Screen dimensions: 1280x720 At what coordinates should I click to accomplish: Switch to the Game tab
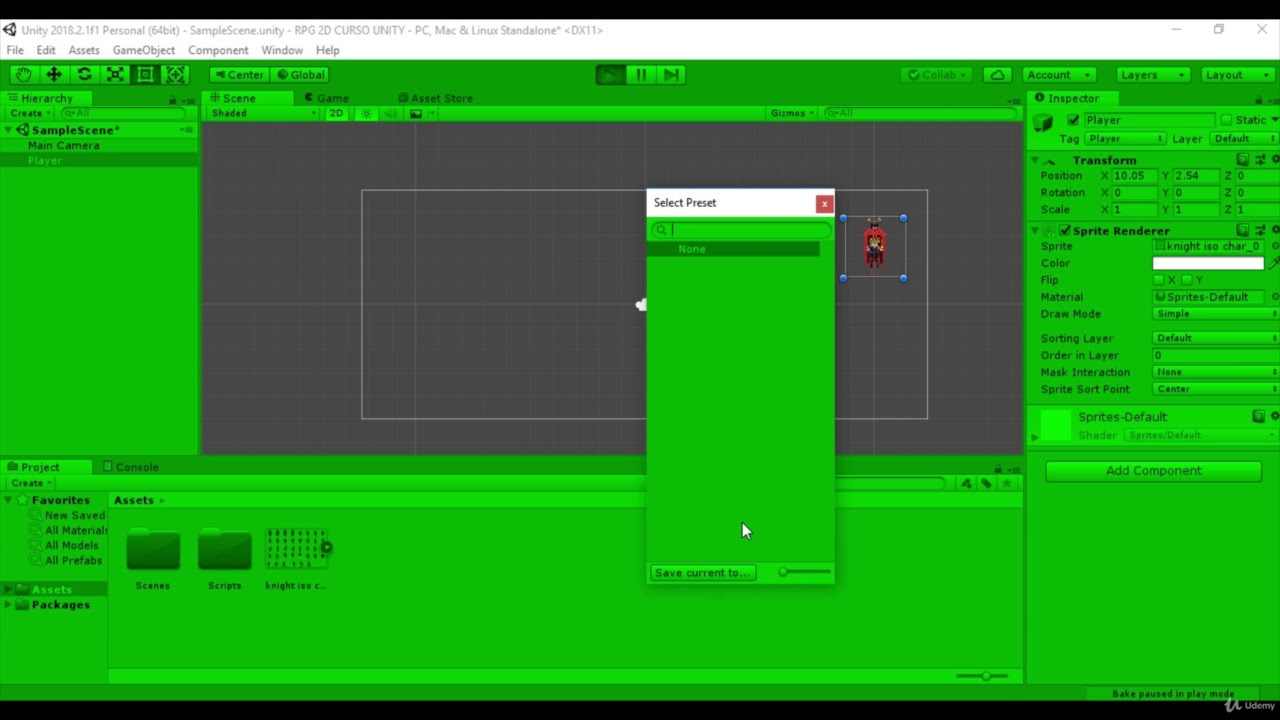click(326, 98)
